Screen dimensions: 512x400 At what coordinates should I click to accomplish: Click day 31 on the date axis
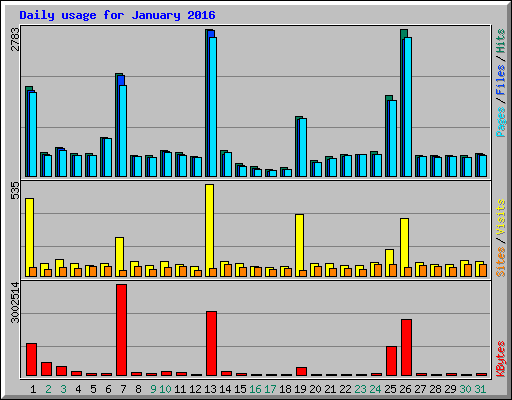pos(480,389)
